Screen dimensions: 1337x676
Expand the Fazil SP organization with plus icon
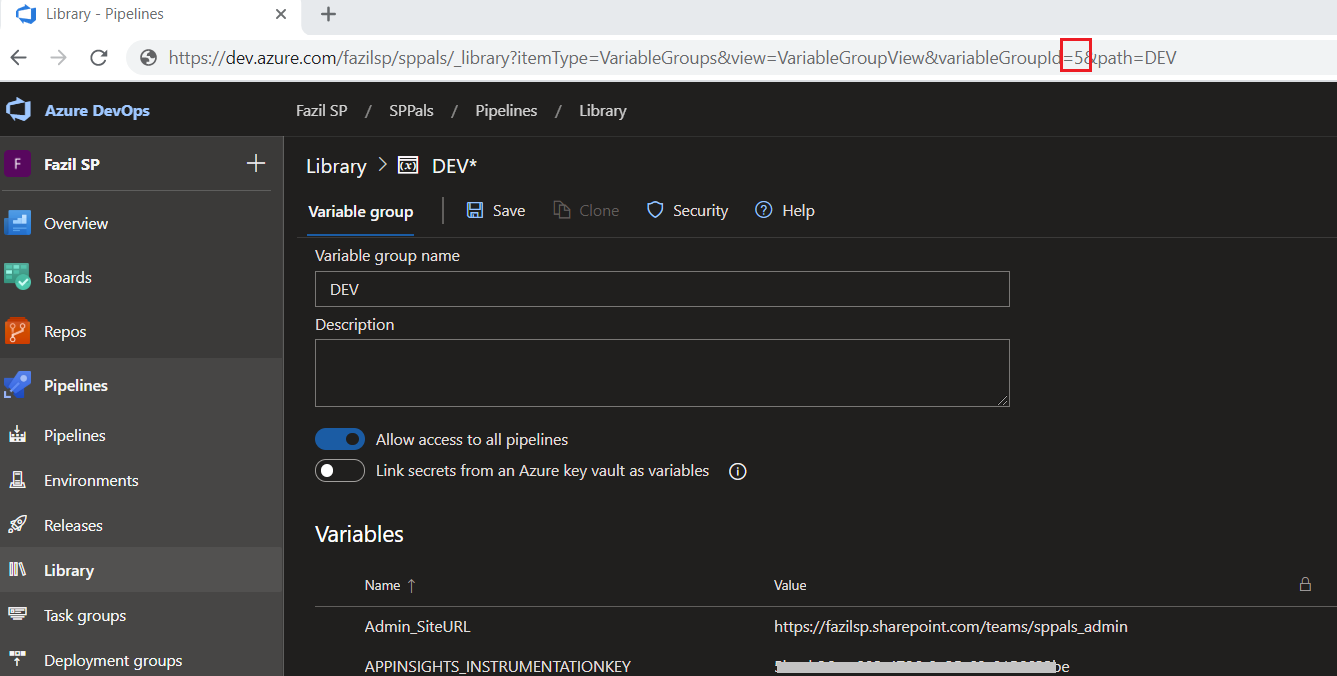coord(256,162)
